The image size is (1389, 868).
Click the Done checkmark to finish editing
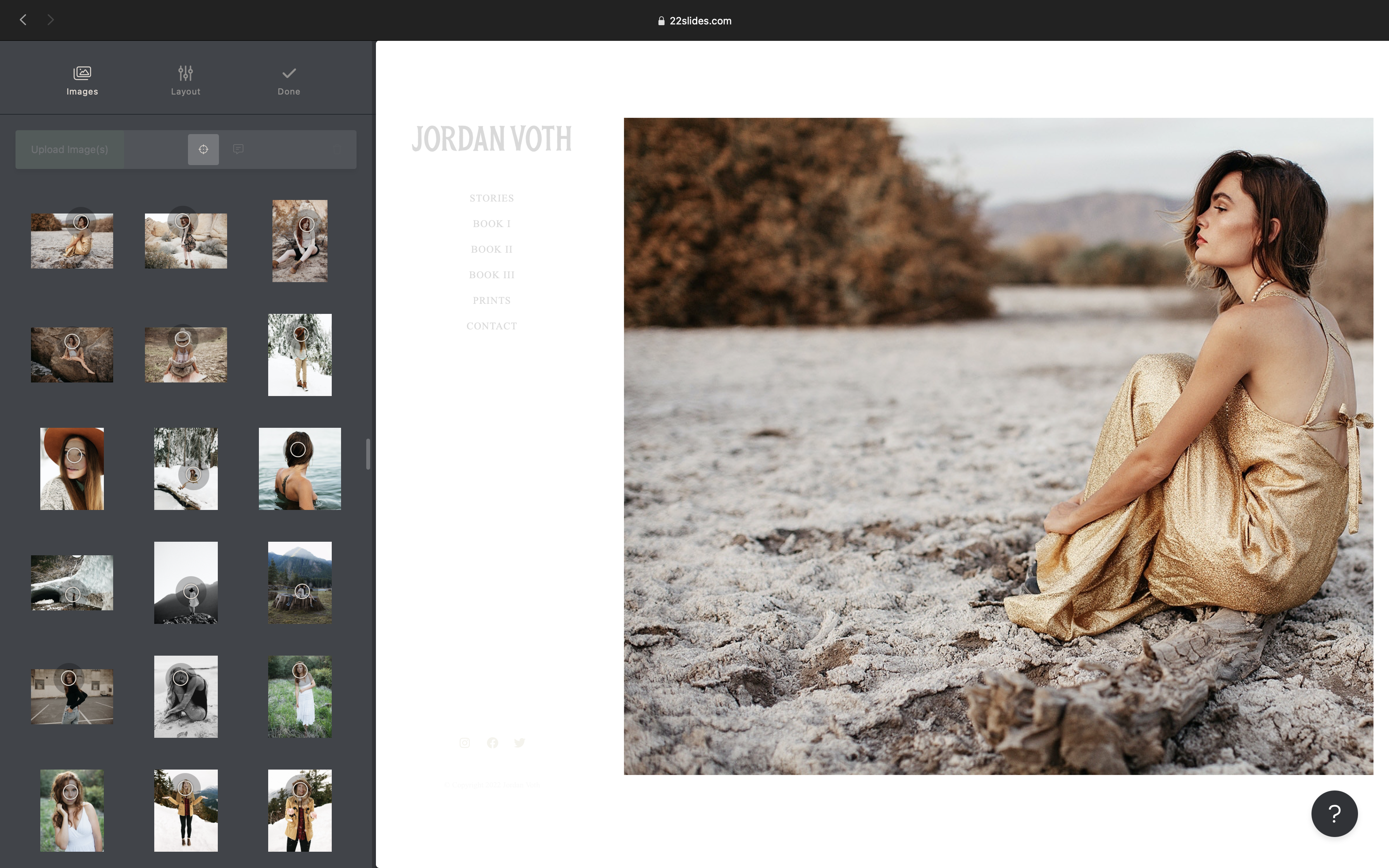(289, 79)
